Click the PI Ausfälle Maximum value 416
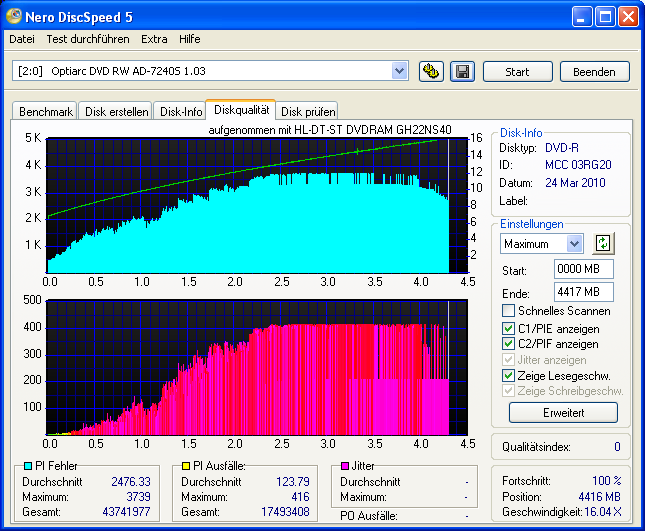645x531 pixels. (x=300, y=497)
